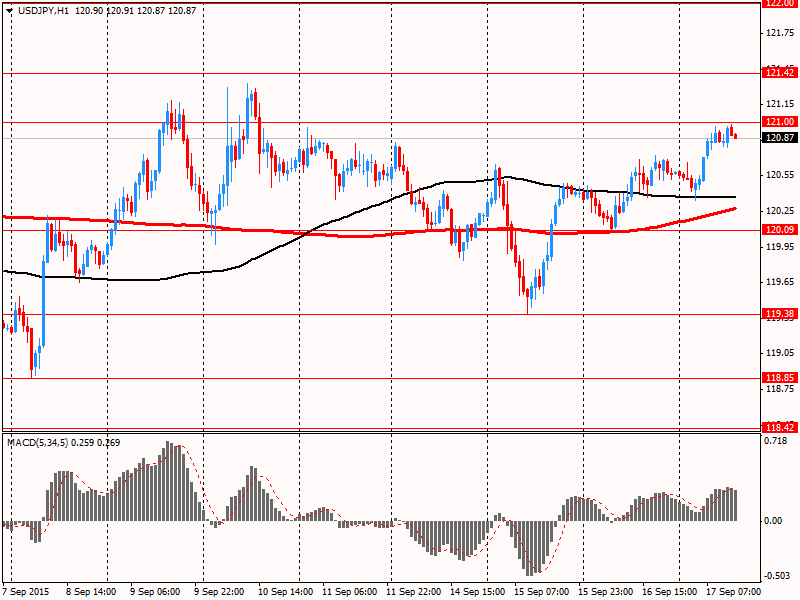Click the 121.00 red price level label
This screenshot has width=800, height=600.
coord(780,122)
